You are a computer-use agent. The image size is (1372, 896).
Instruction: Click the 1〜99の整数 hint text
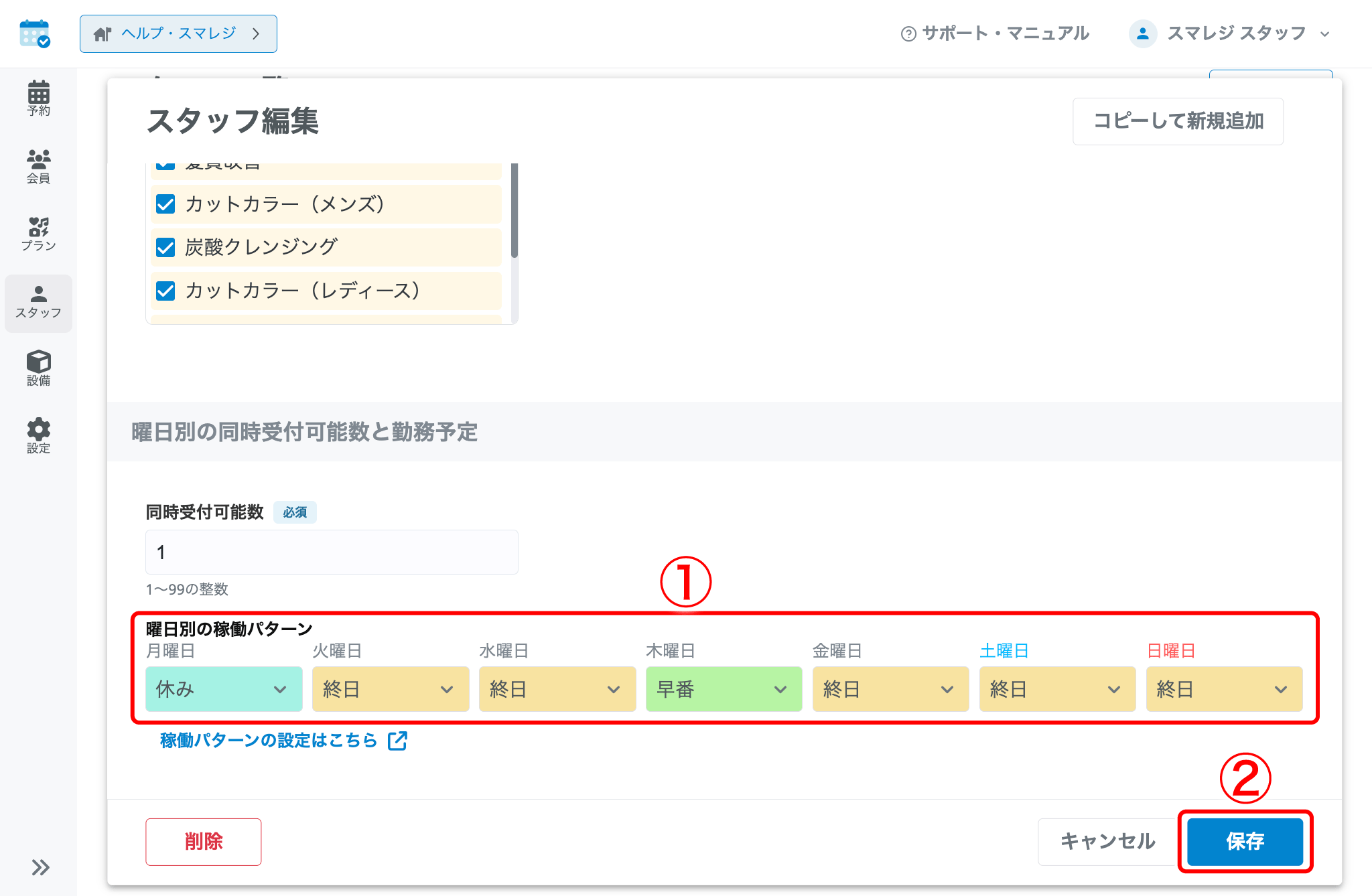(x=187, y=589)
